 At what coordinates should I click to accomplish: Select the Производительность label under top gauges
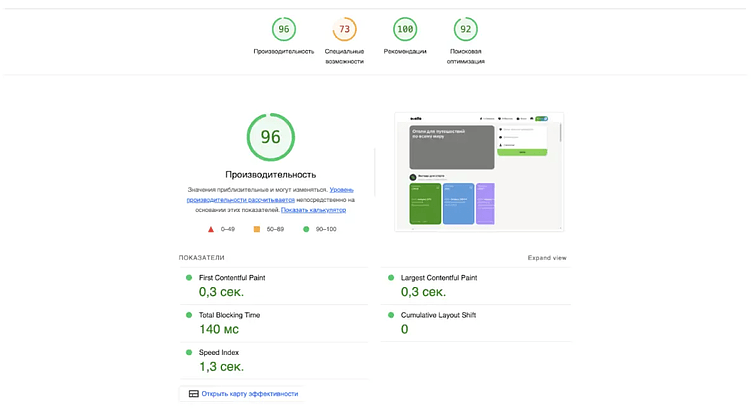(x=284, y=51)
